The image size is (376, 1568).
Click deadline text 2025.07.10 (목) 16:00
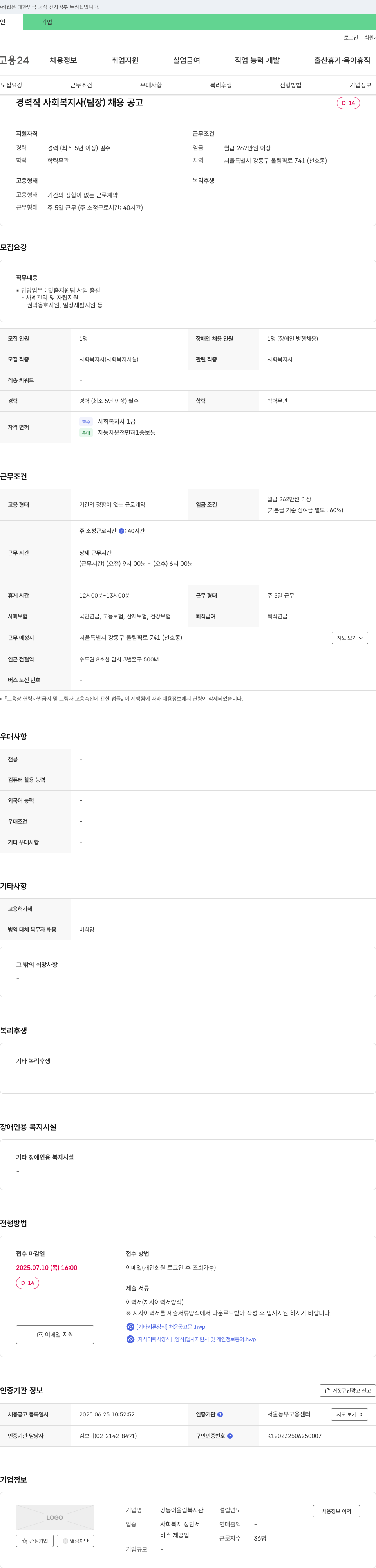[x=47, y=1267]
